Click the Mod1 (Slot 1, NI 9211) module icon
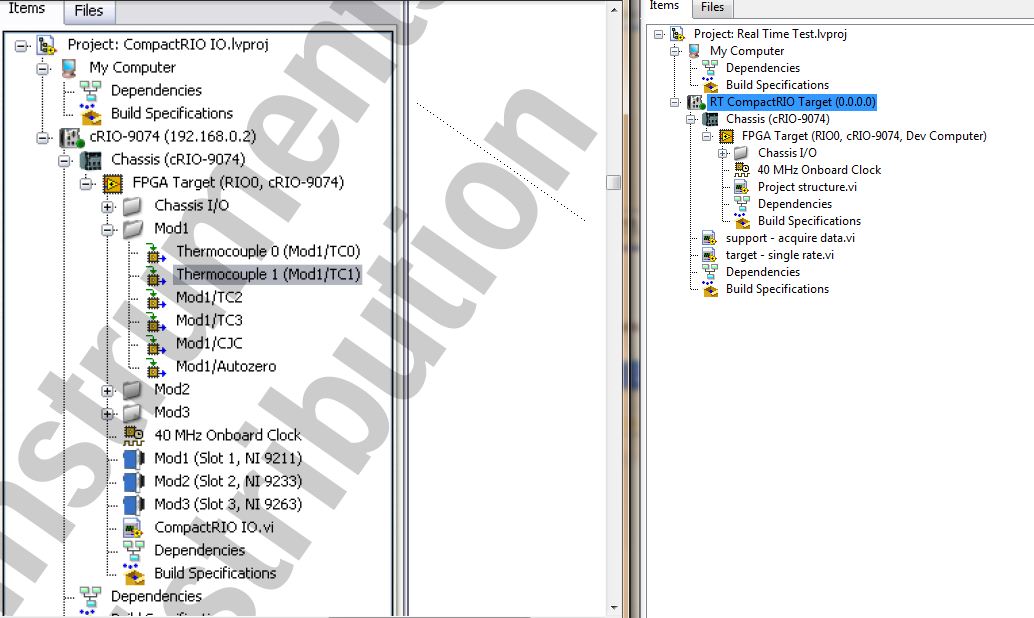Screen dimensions: 1034x618 coord(134,459)
